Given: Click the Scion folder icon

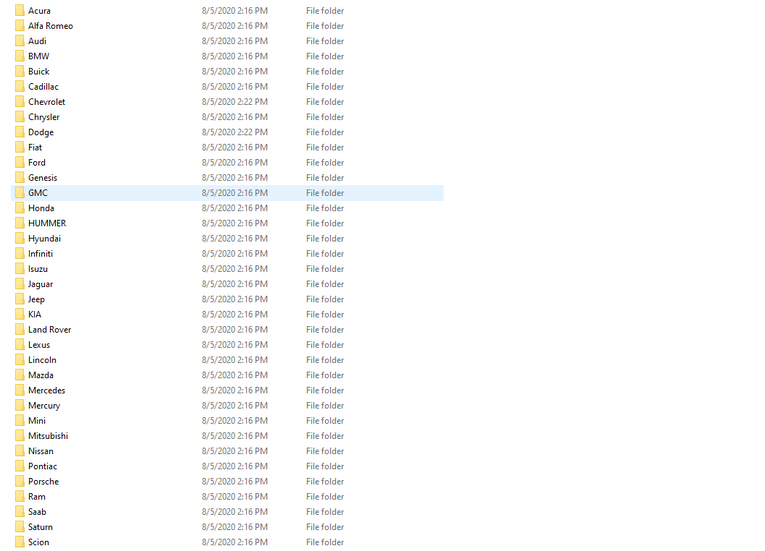Looking at the screenshot, I should tap(20, 542).
